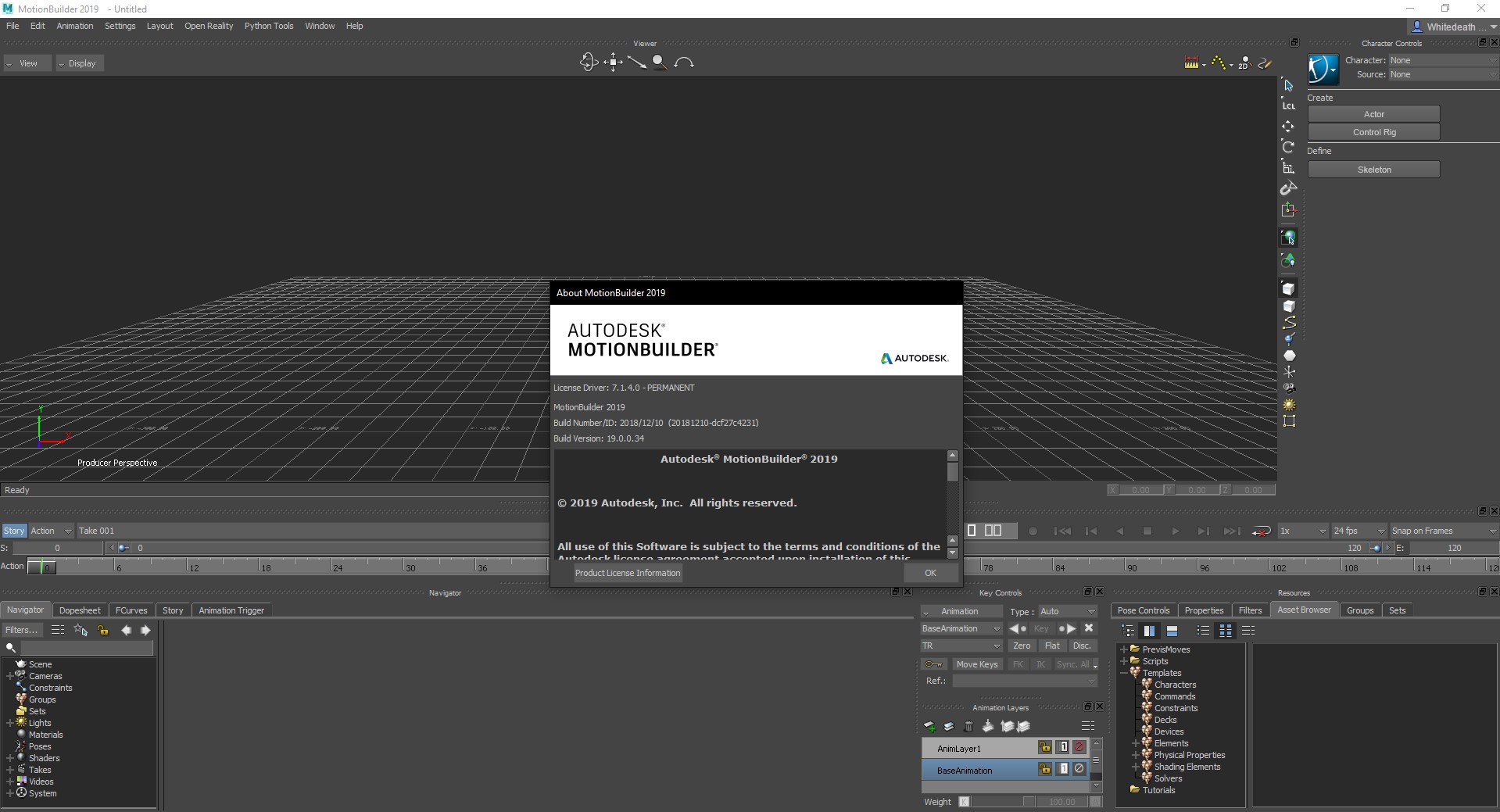Image resolution: width=1500 pixels, height=812 pixels.
Task: Open the Snap on Frames dropdown
Action: pos(1444,531)
